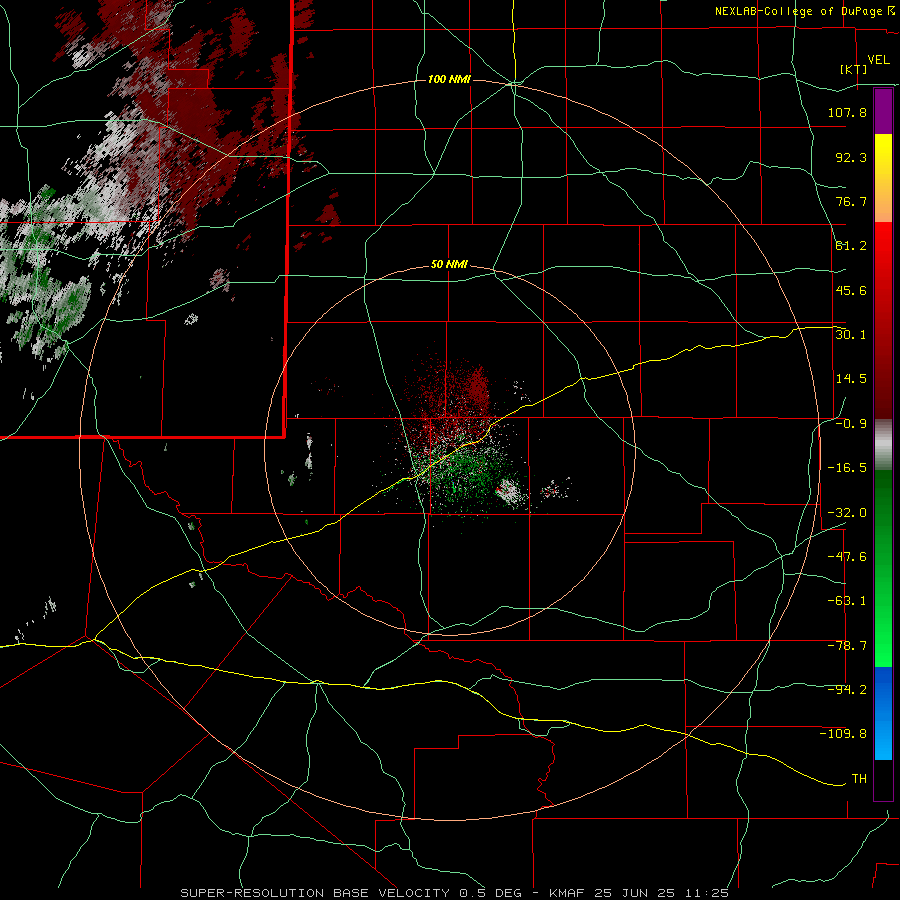Viewport: 900px width, 900px height.
Task: Click the 76.7 legend value
Action: point(851,201)
